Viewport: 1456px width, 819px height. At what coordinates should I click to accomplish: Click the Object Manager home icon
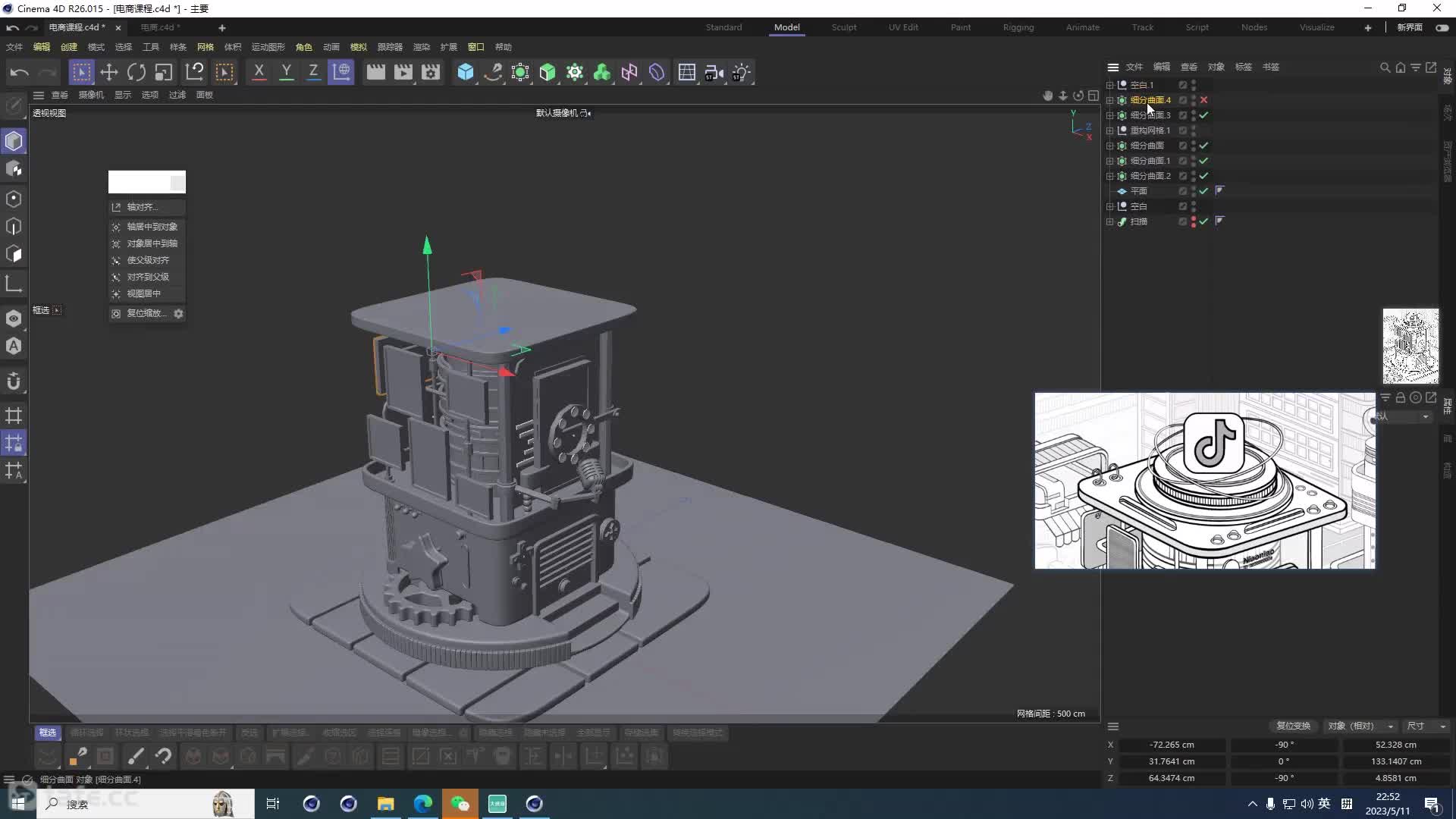click(x=1400, y=67)
